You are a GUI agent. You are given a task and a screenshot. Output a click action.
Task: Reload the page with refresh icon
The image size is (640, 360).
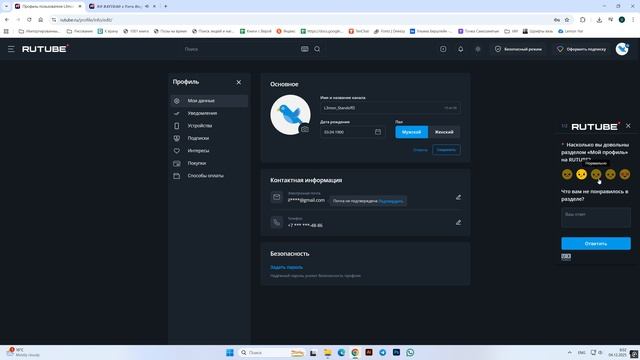29,20
